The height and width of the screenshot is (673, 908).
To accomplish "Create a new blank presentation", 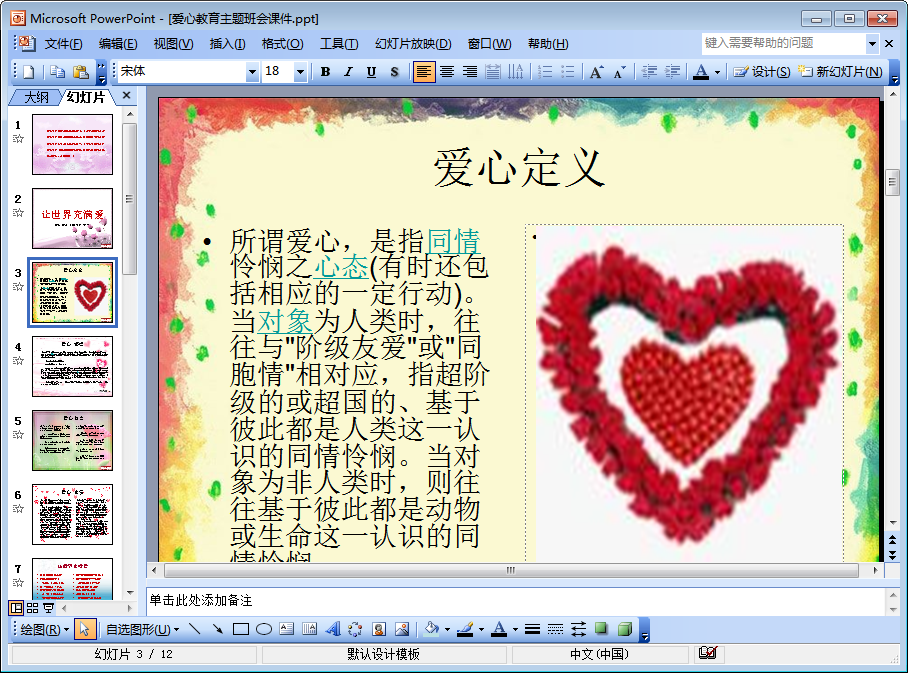I will (29, 72).
